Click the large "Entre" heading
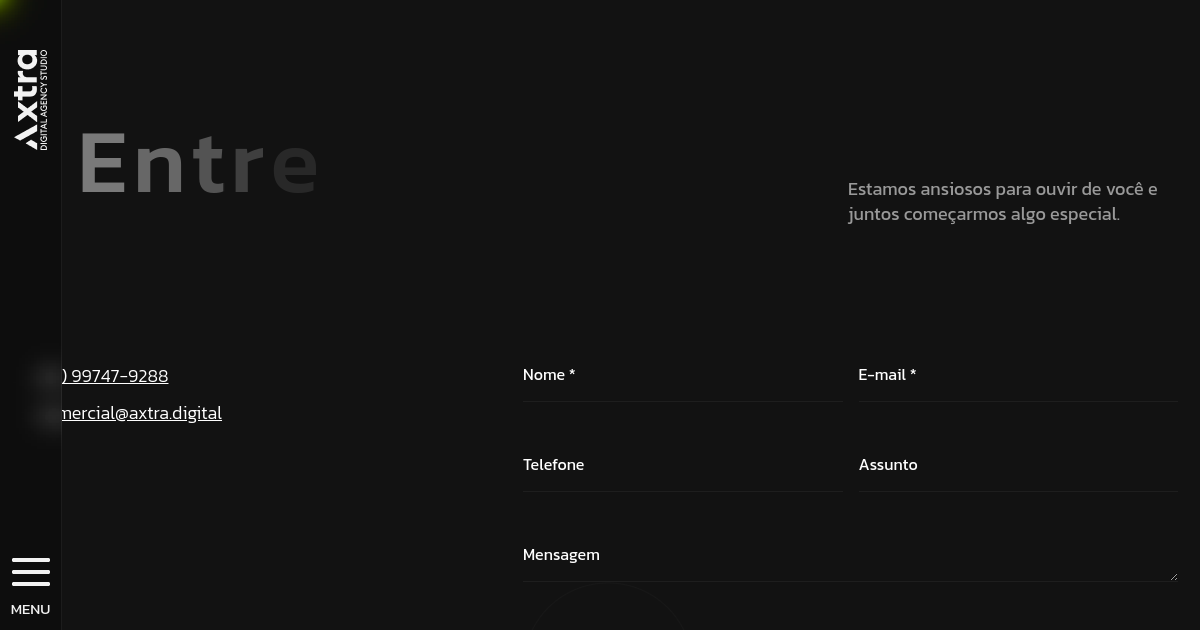Screen dimensions: 1200x630 pyautogui.click(x=198, y=164)
